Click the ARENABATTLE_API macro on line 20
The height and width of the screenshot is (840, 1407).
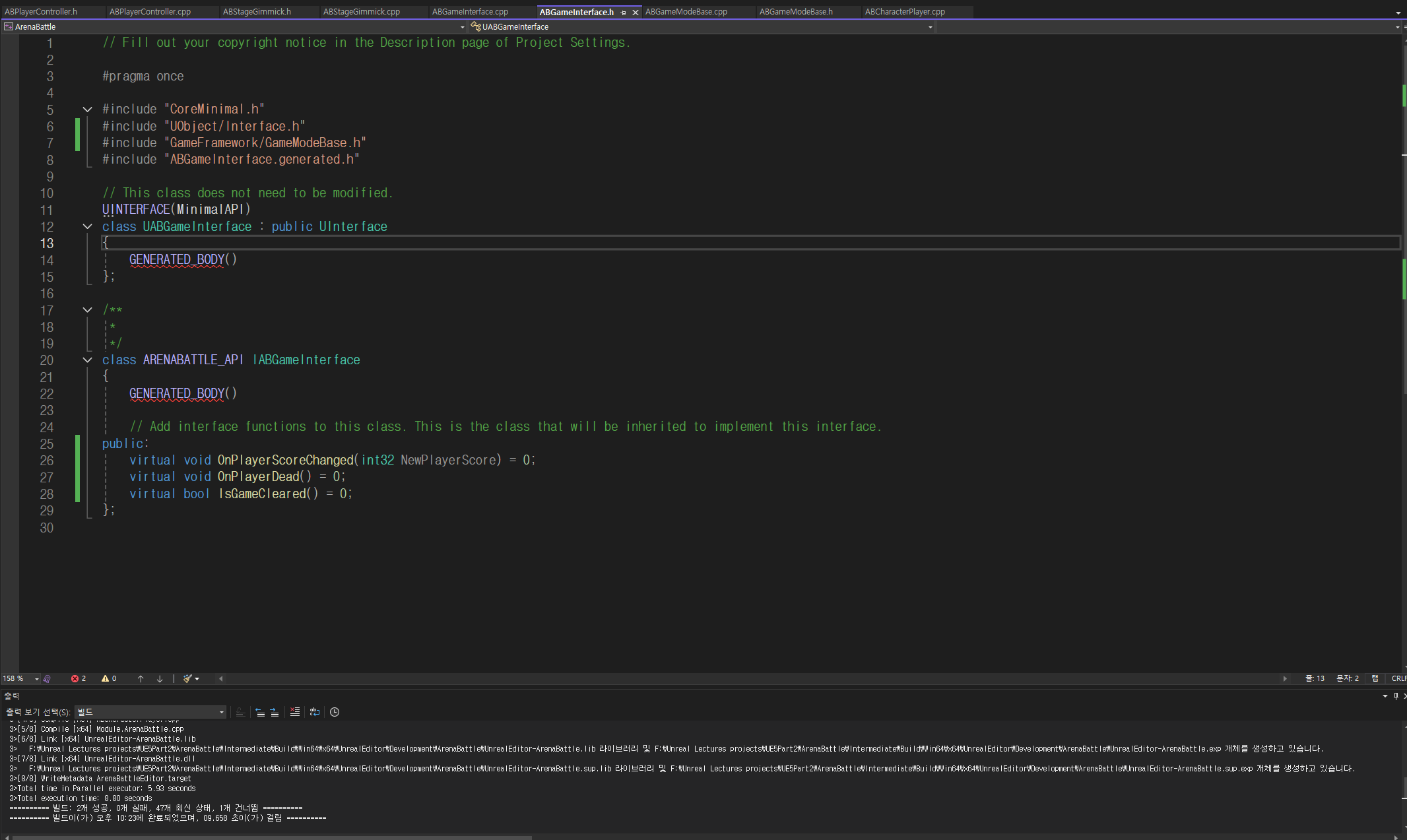tap(193, 360)
